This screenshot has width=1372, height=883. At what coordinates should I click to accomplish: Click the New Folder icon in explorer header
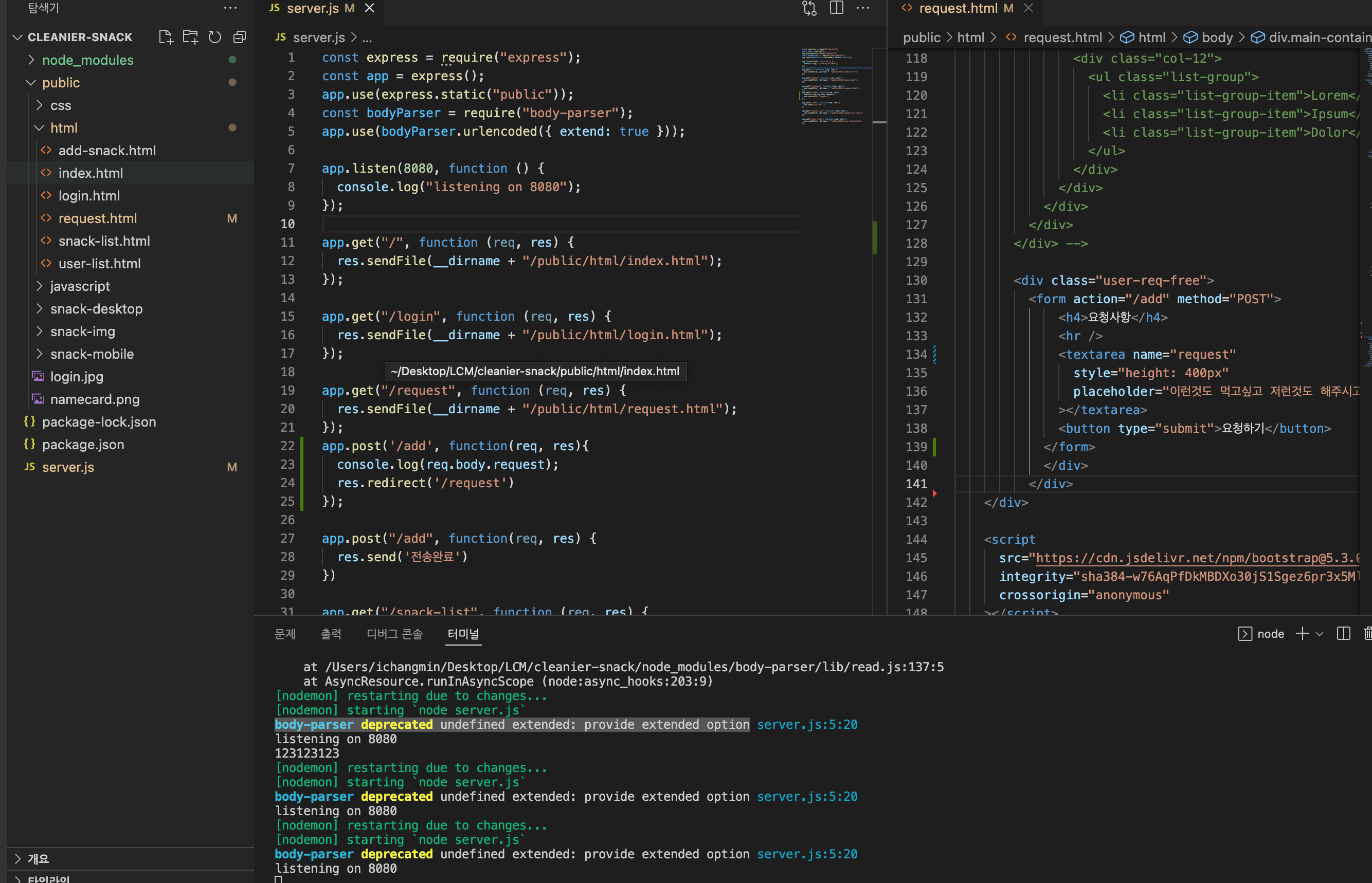190,38
